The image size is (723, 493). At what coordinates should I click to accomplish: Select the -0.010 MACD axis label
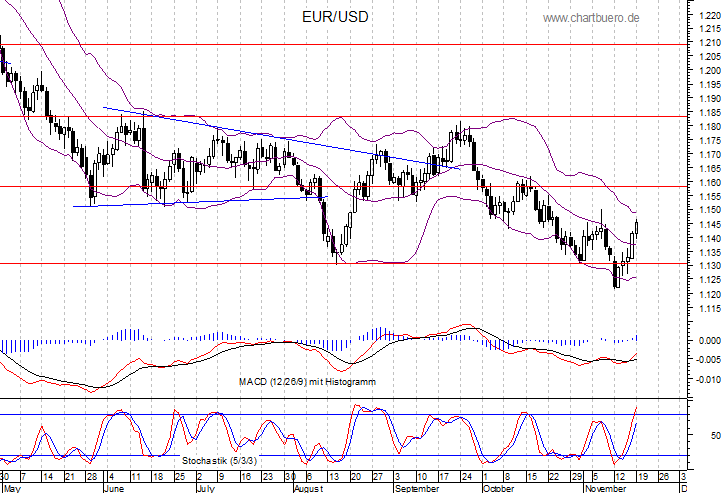pos(703,380)
